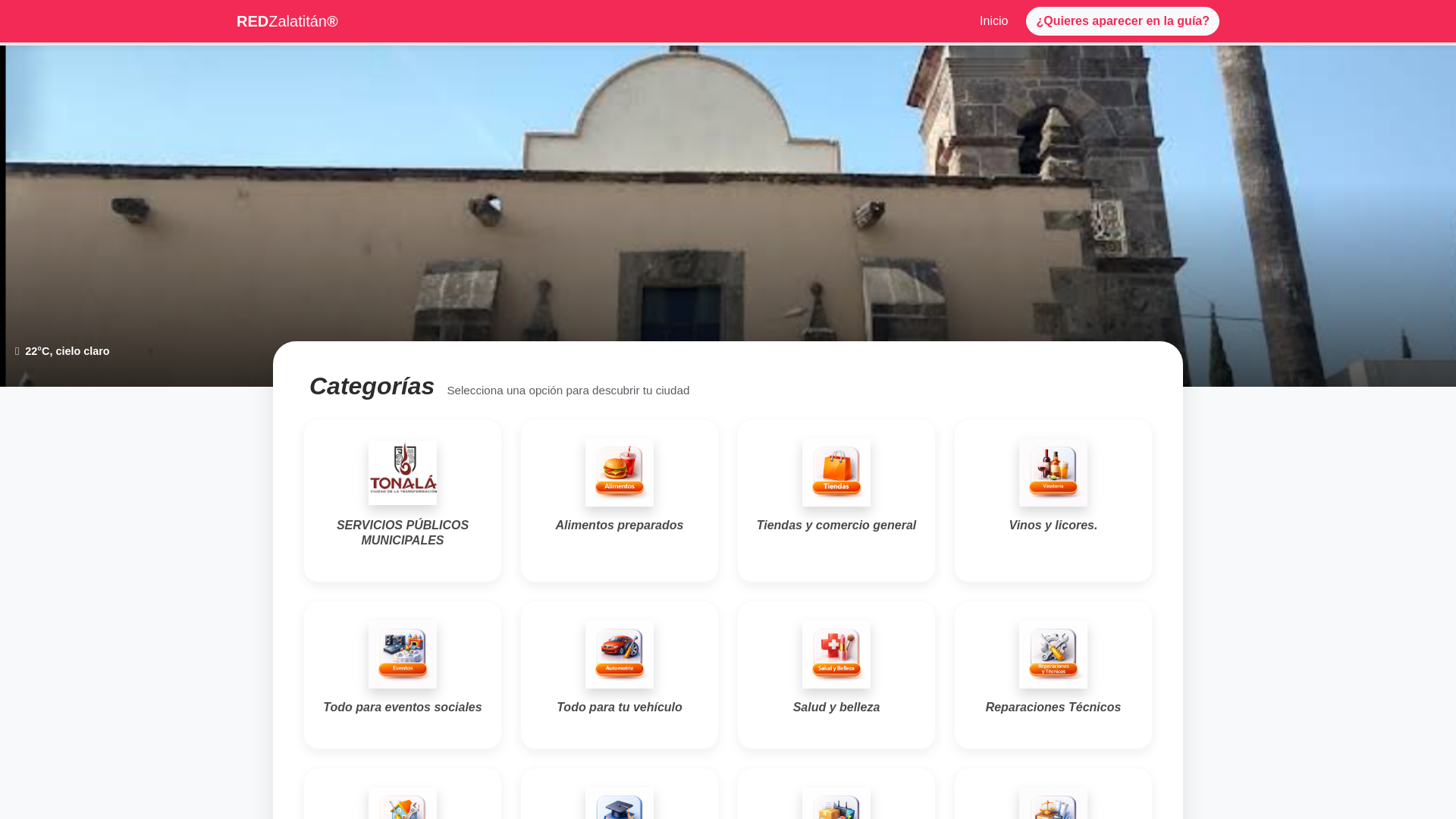Click the house with tools icon
The image size is (1456, 819).
(x=402, y=805)
